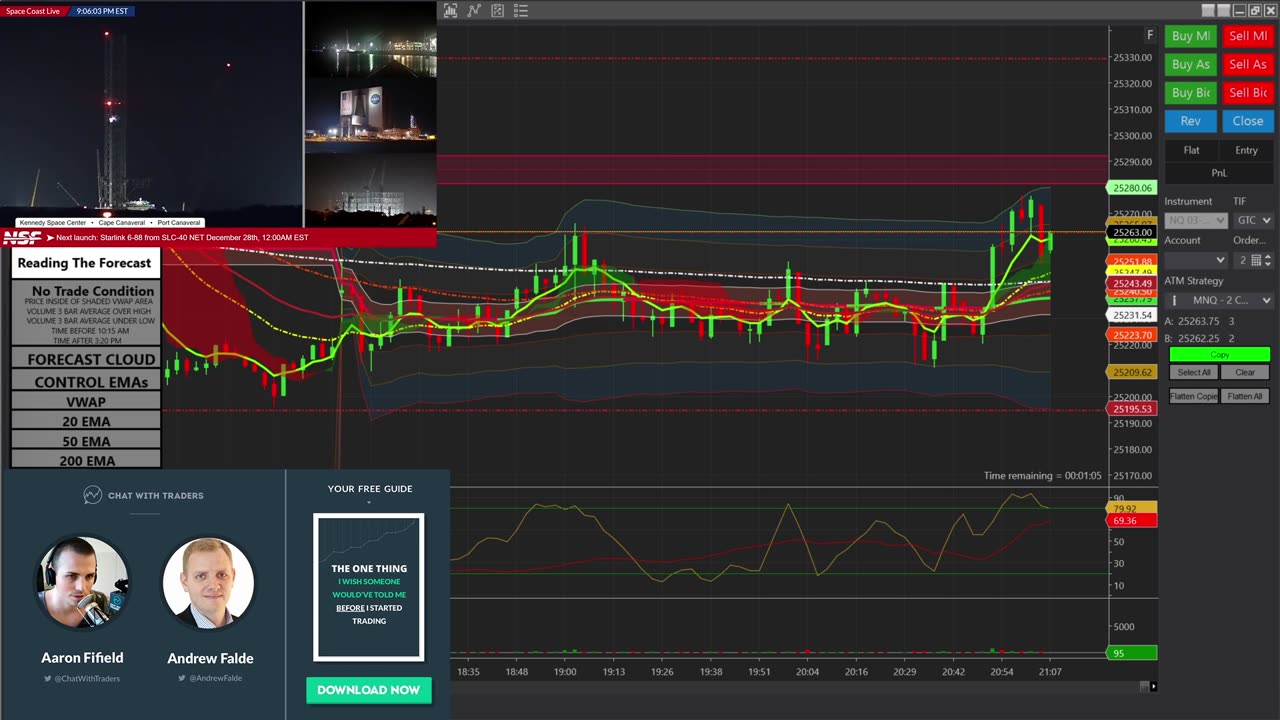Reverse position with Rev button
This screenshot has height=720, width=1280.
pos(1190,121)
